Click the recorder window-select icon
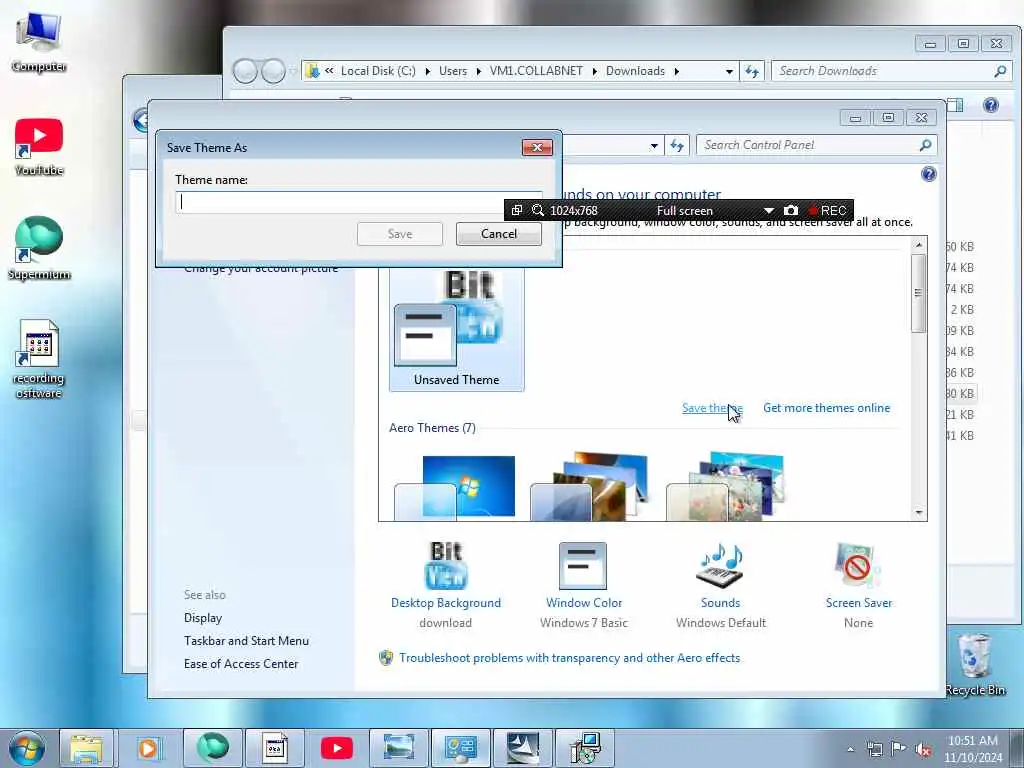The image size is (1024, 768). 517,210
